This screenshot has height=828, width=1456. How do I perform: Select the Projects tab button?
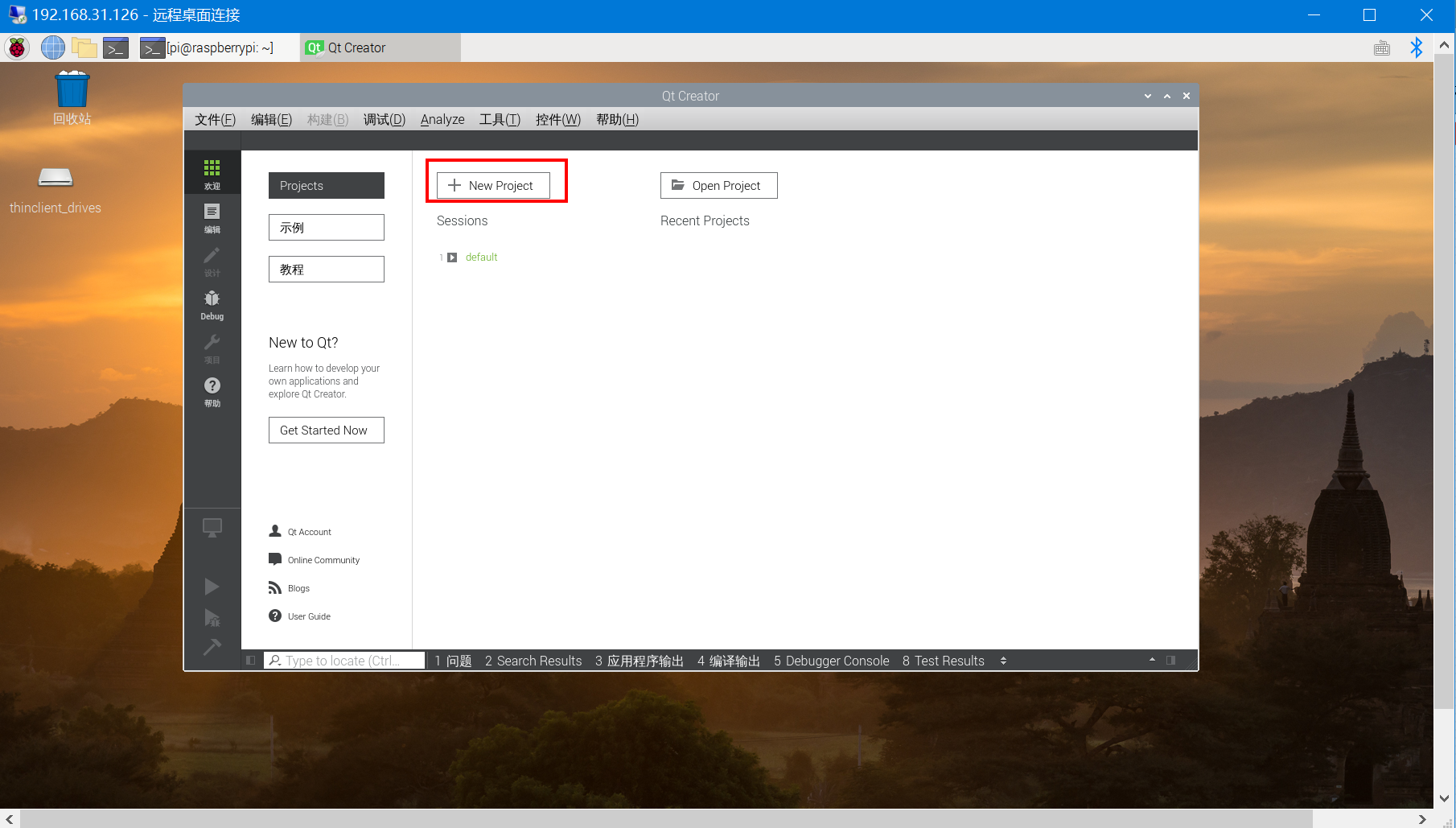tap(326, 185)
